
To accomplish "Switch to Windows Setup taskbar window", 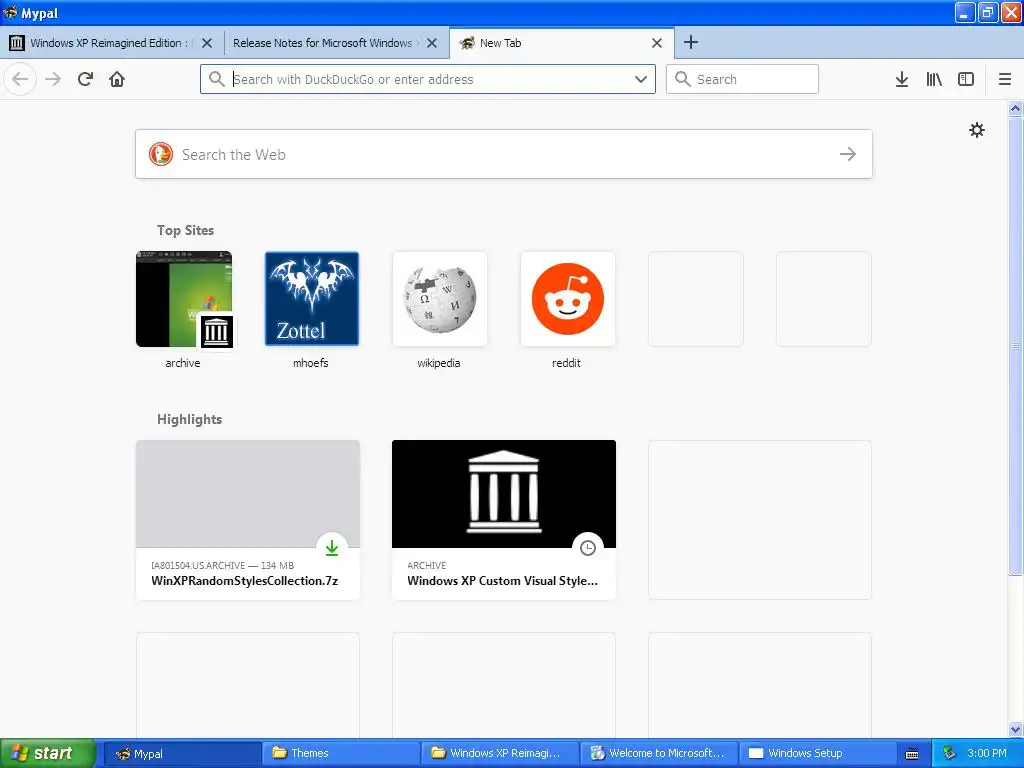I will click(817, 753).
